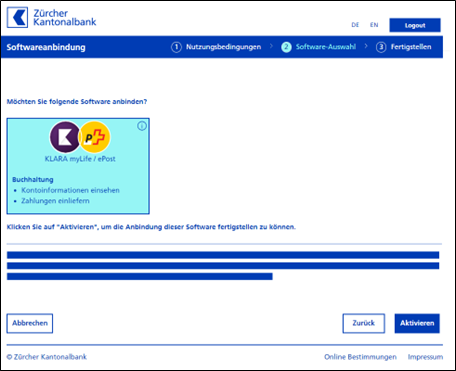Click the Abbrechen button
The image size is (456, 371).
pos(30,323)
